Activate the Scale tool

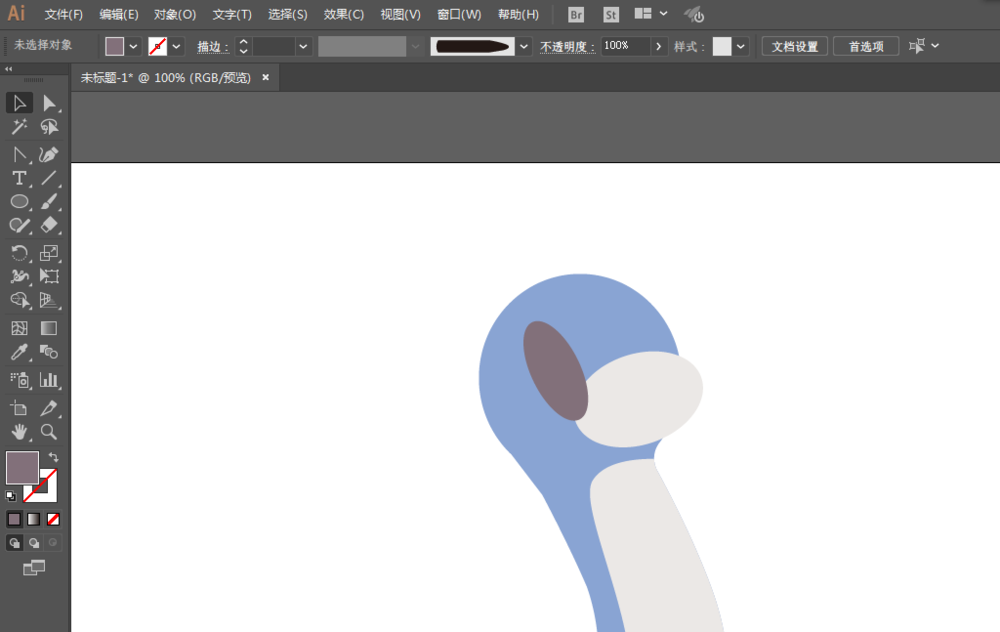(x=49, y=253)
